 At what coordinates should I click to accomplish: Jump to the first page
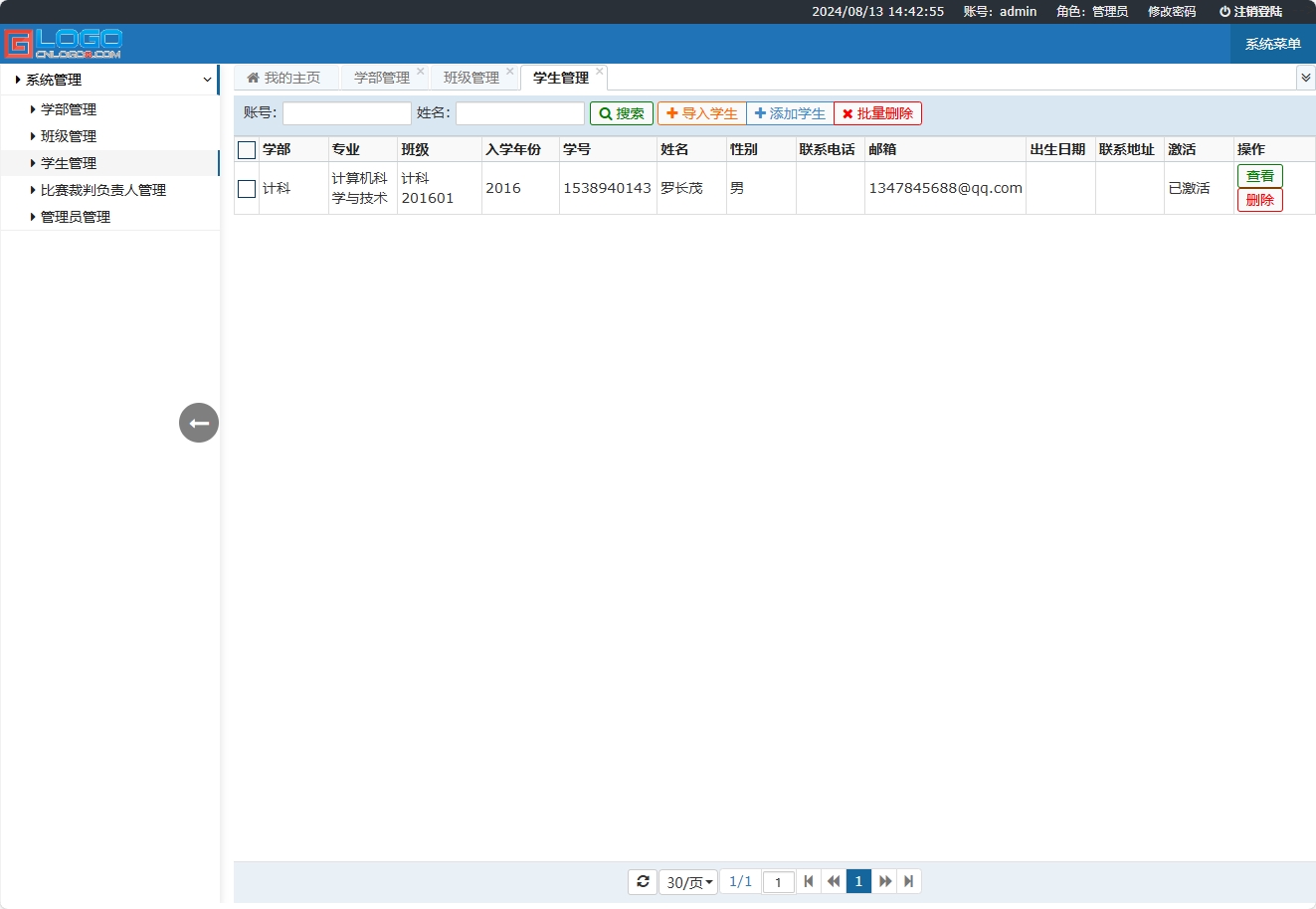pos(809,881)
